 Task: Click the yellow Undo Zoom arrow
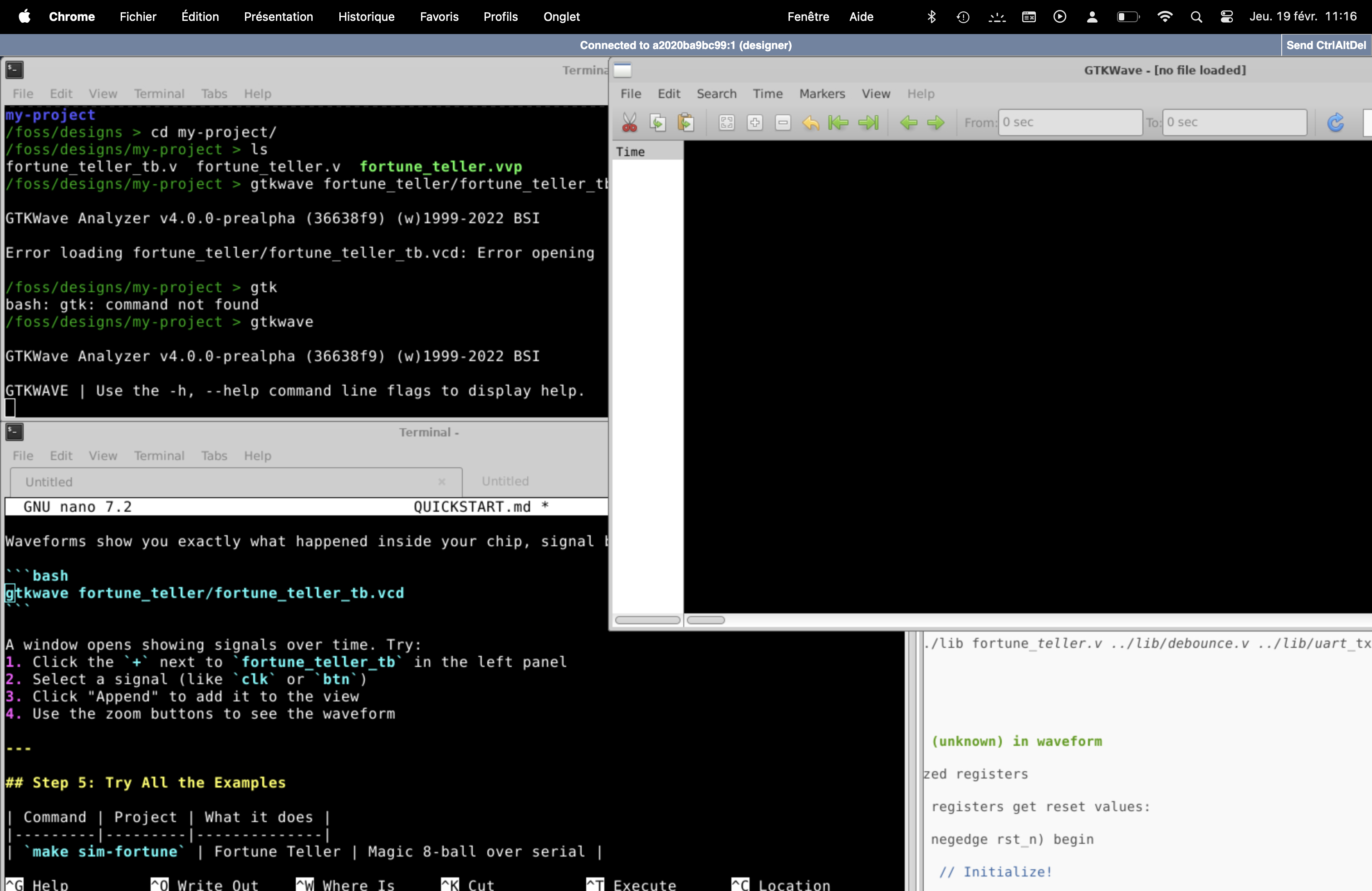[x=810, y=122]
